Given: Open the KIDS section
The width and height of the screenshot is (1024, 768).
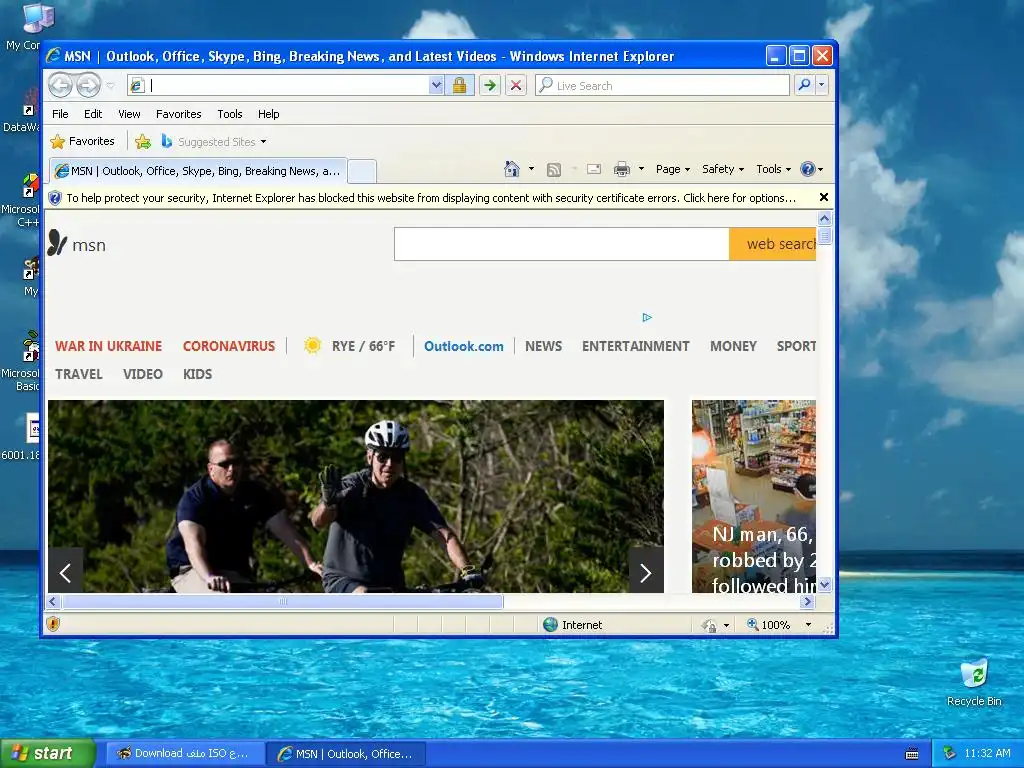Looking at the screenshot, I should (x=197, y=374).
